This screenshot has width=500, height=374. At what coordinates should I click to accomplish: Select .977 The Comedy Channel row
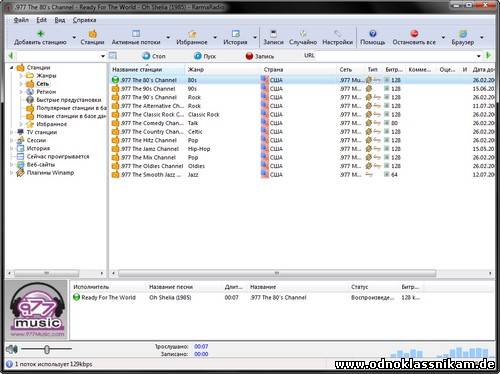(302, 123)
